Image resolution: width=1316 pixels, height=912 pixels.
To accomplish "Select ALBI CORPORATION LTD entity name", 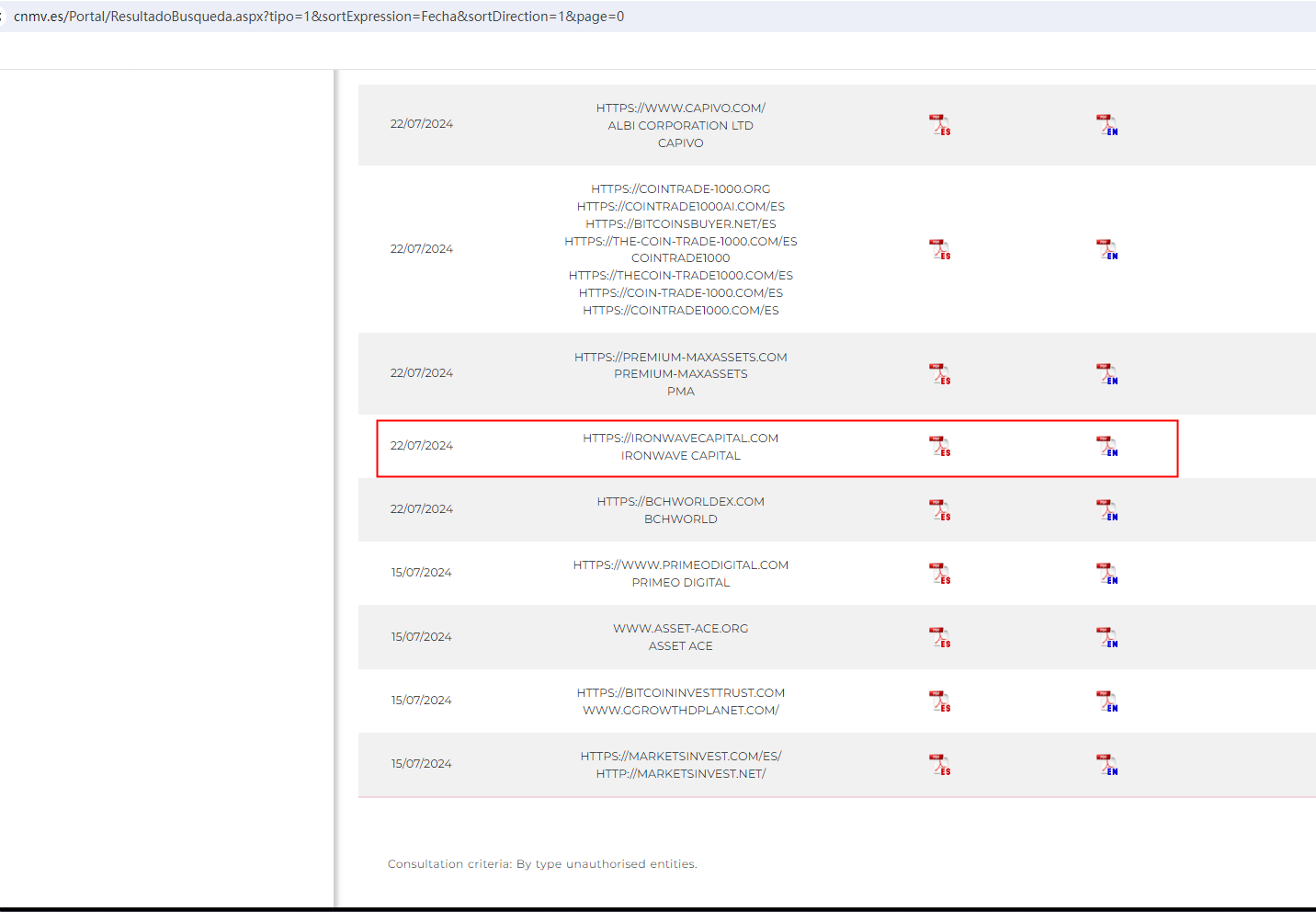I will click(x=681, y=126).
